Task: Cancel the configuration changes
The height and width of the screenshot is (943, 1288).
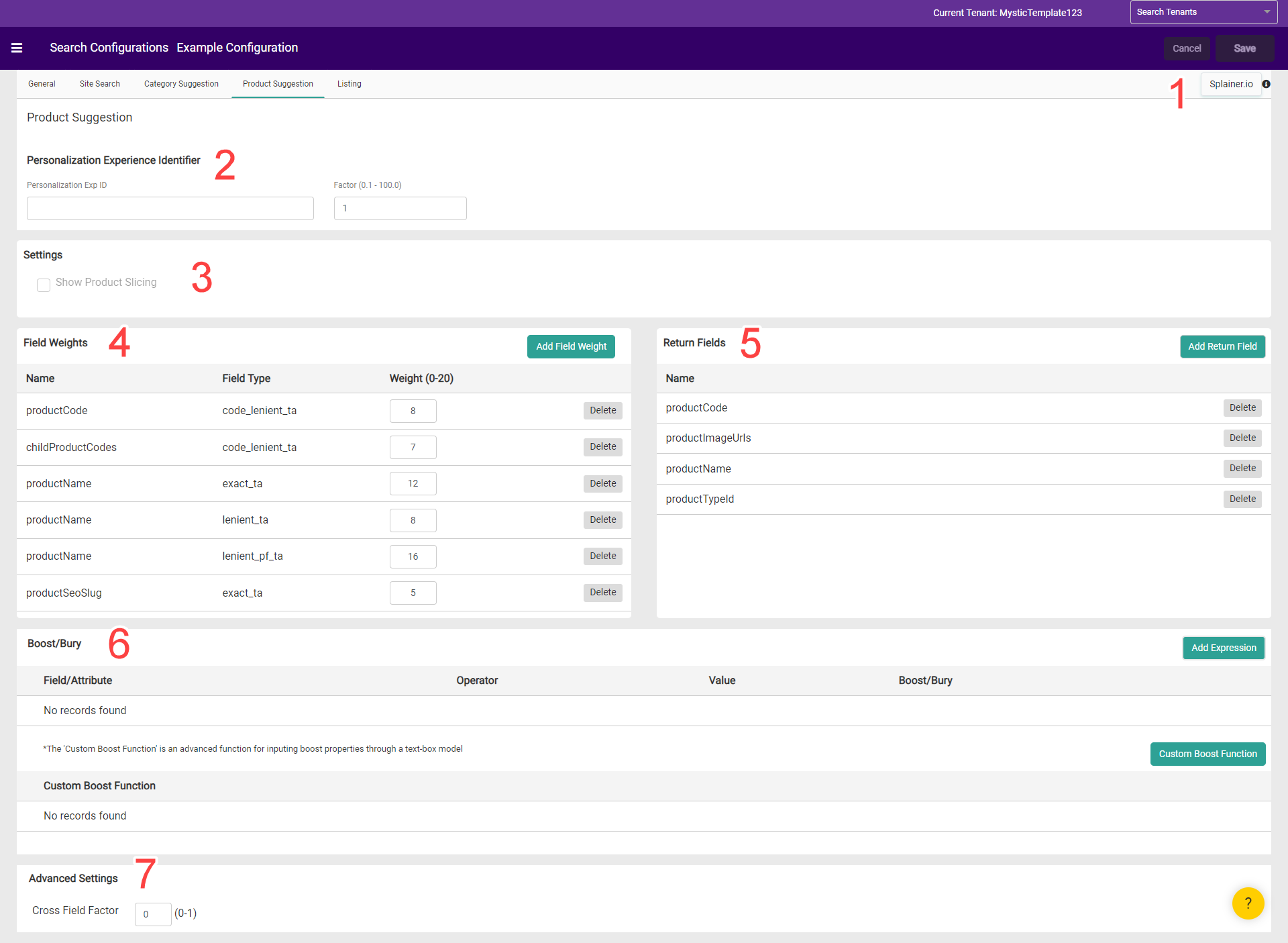Action: (x=1187, y=48)
